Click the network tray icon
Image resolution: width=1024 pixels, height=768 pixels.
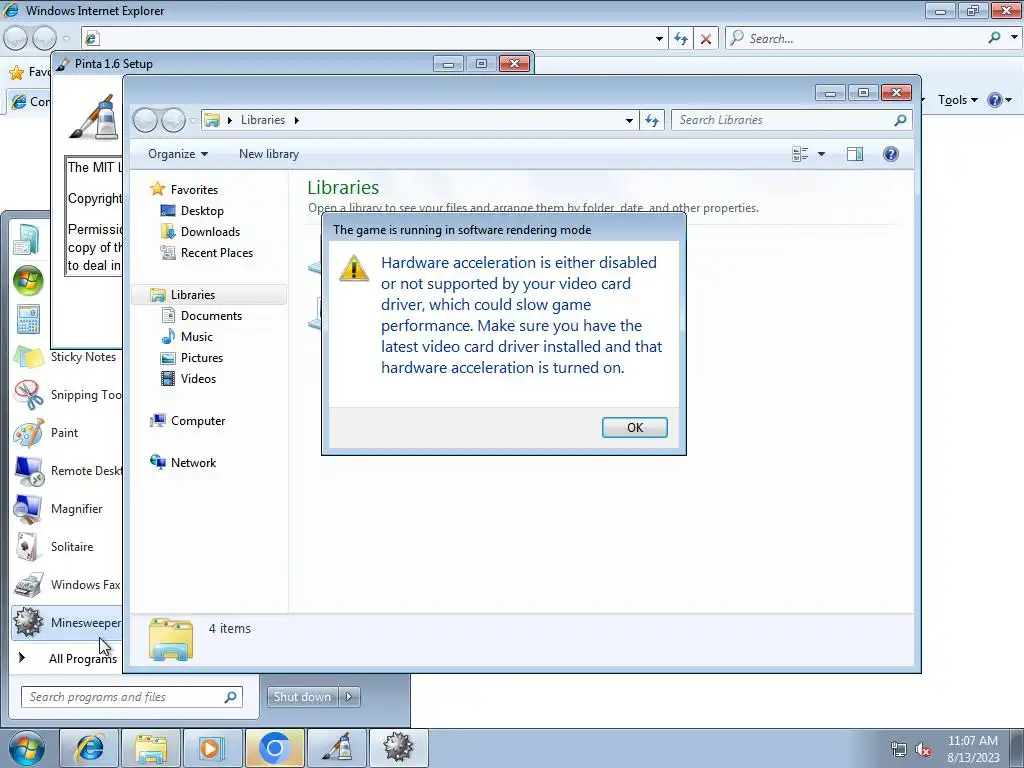[x=899, y=750]
